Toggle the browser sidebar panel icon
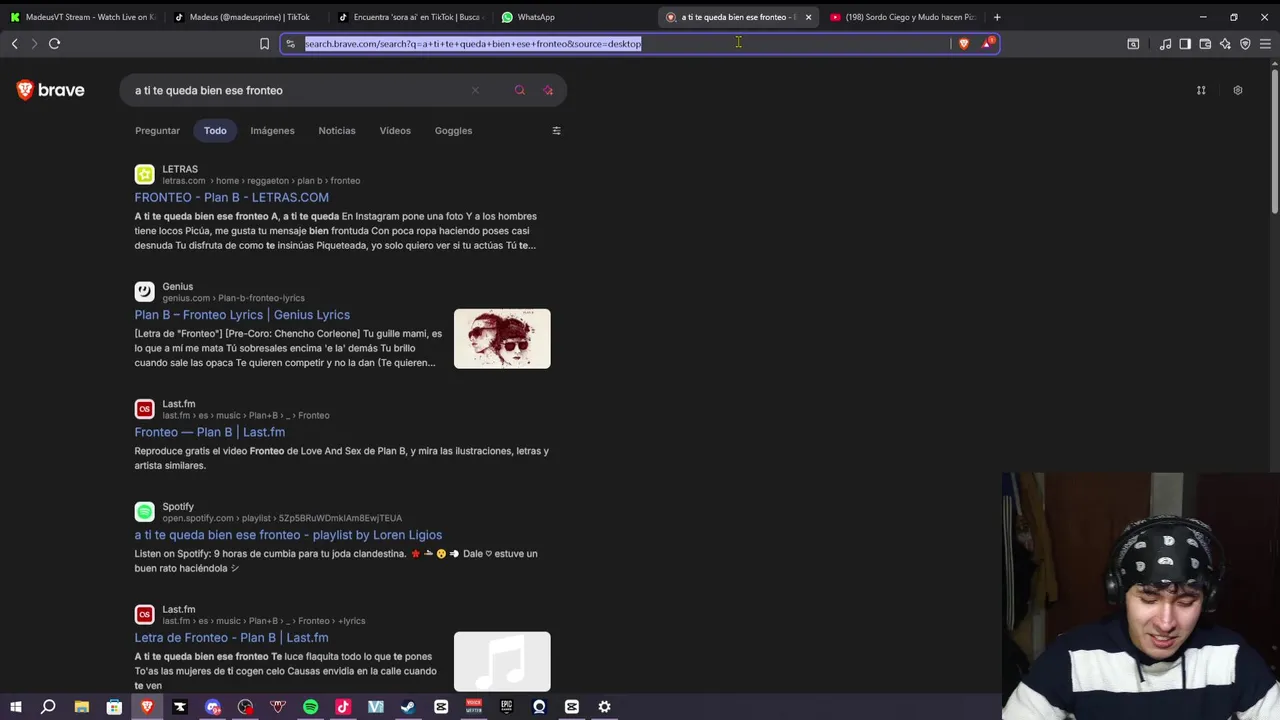The height and width of the screenshot is (720, 1280). (x=1185, y=44)
